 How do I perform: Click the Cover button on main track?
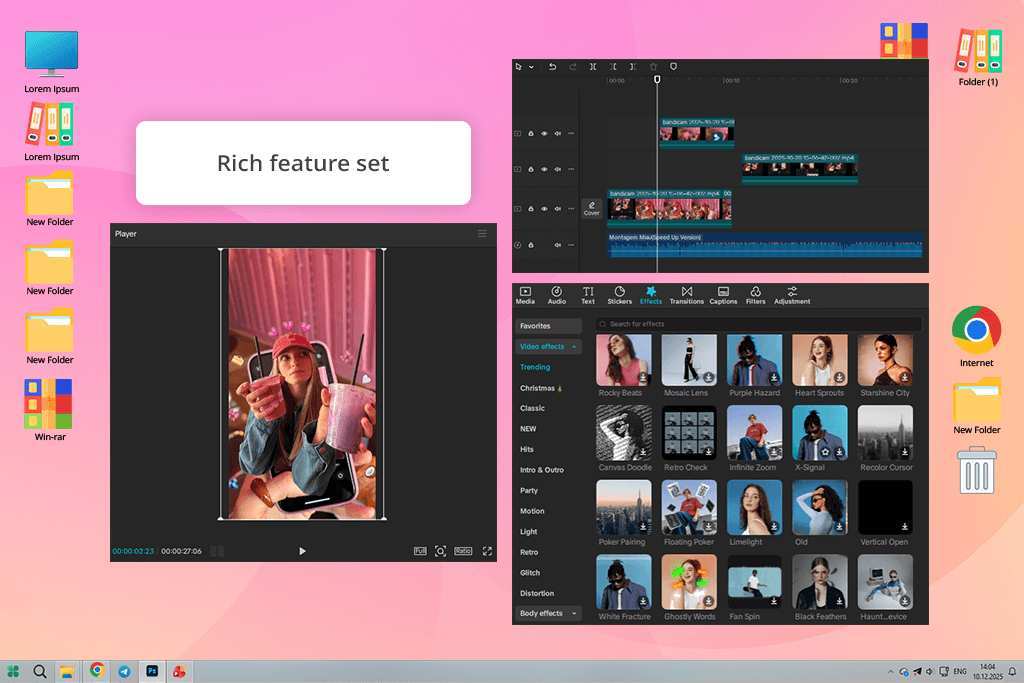coord(592,208)
